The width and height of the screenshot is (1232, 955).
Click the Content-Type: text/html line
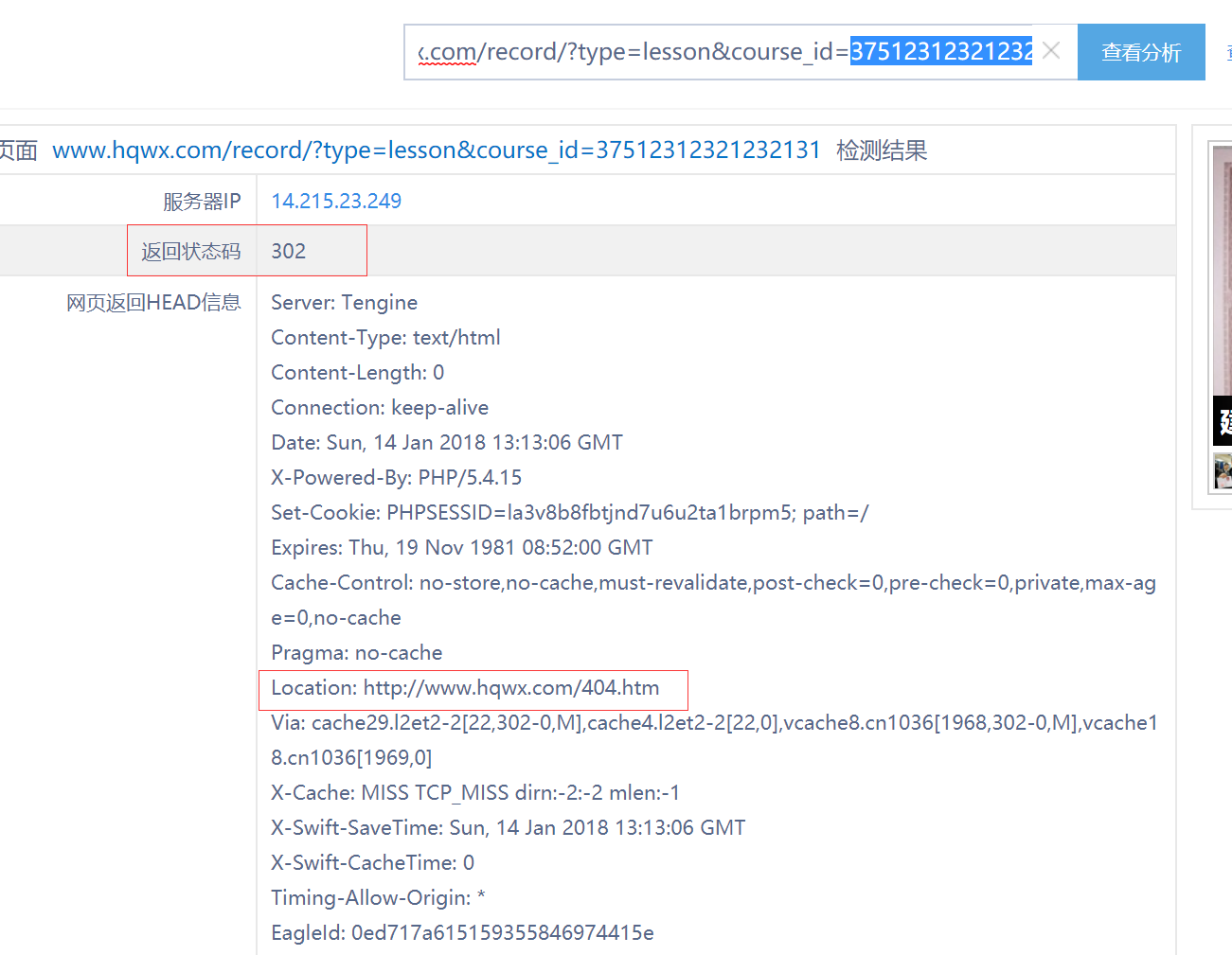(x=385, y=337)
